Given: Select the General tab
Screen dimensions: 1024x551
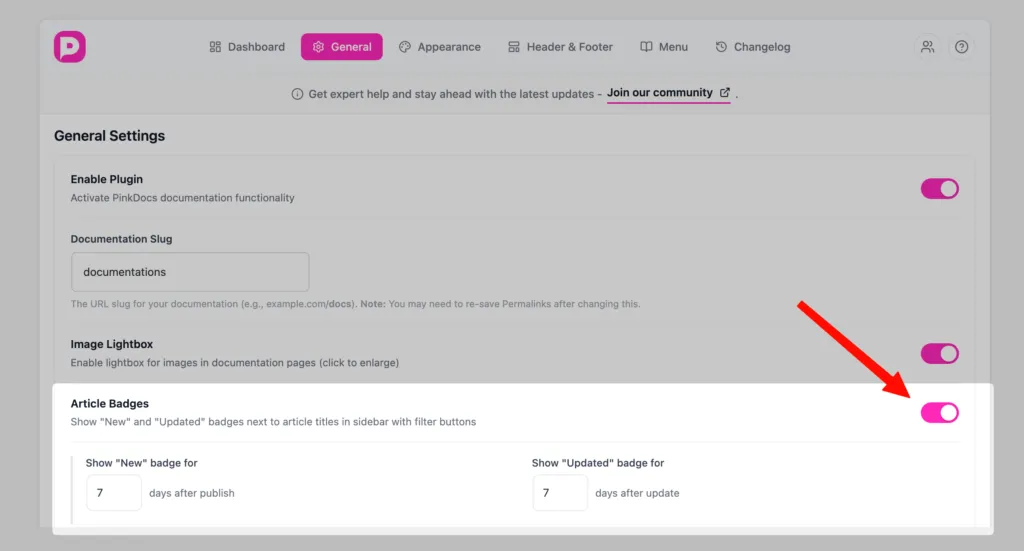Looking at the screenshot, I should click(342, 47).
